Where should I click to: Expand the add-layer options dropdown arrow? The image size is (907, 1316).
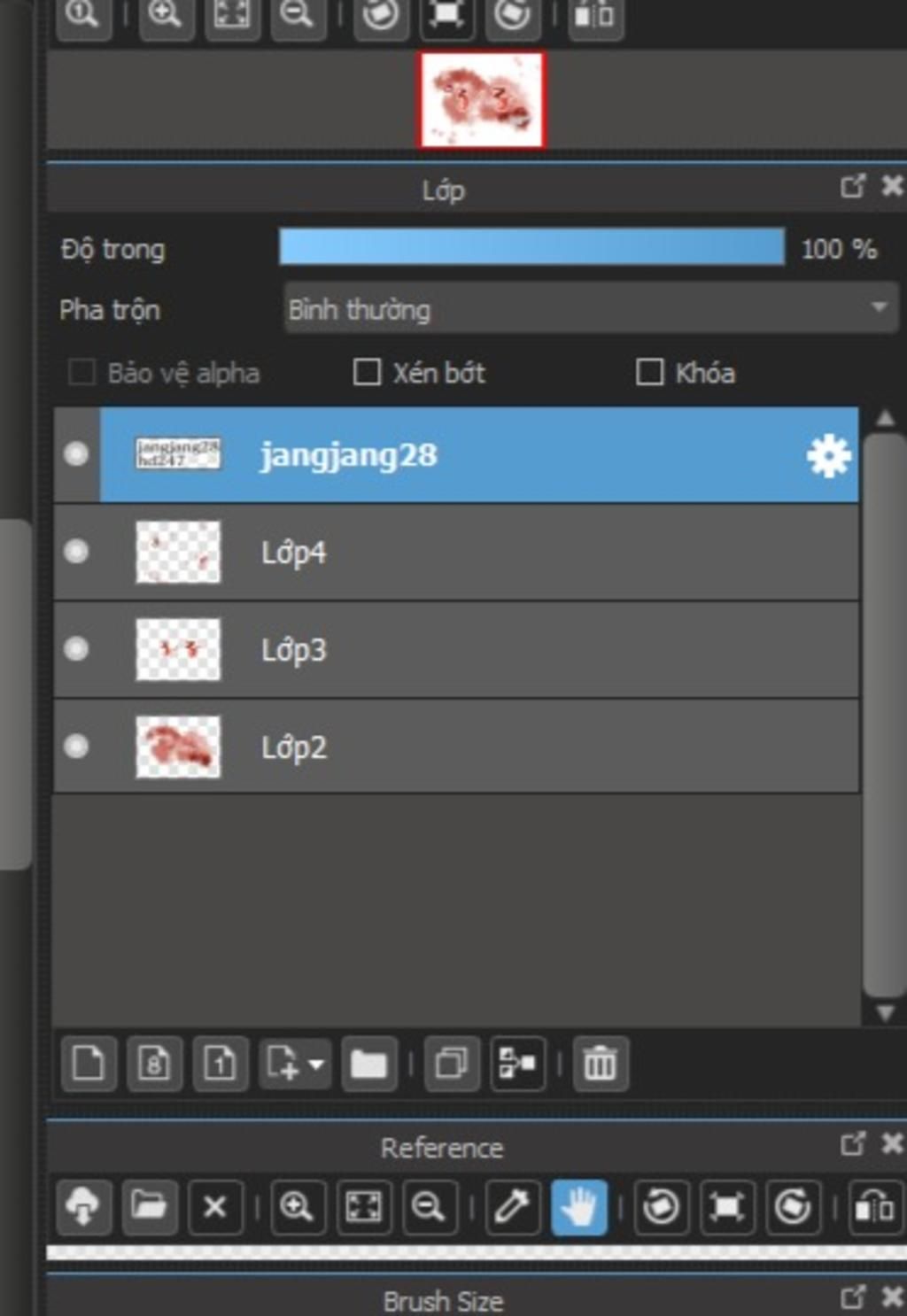(317, 1064)
